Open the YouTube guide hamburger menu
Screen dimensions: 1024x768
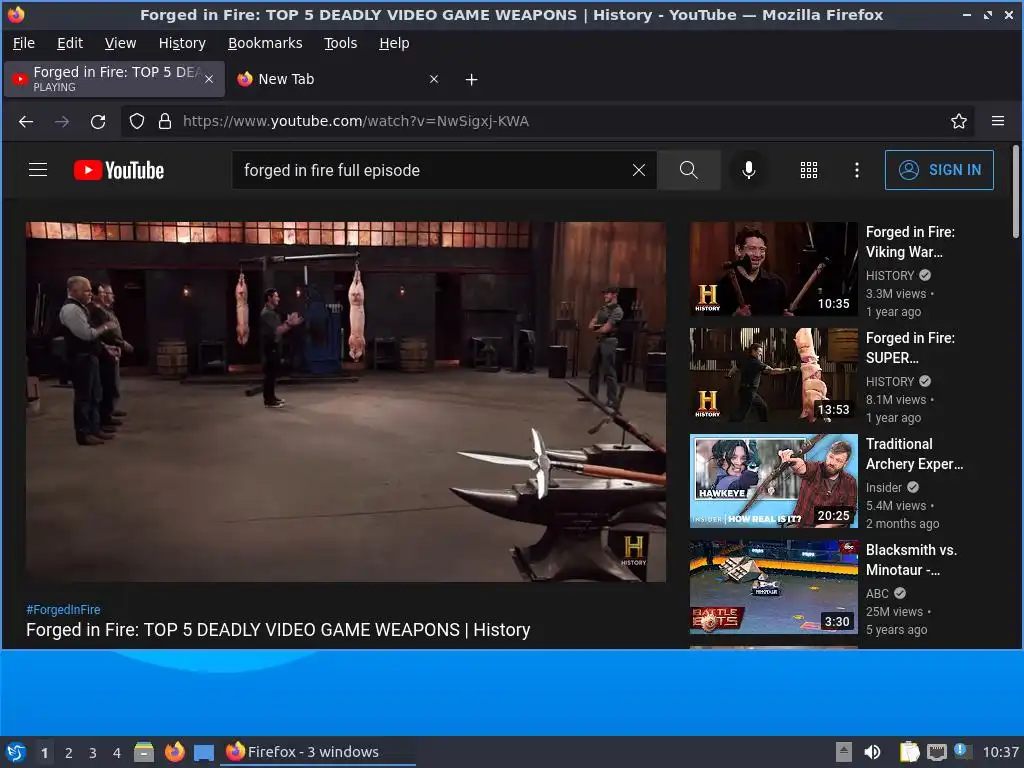[38, 170]
